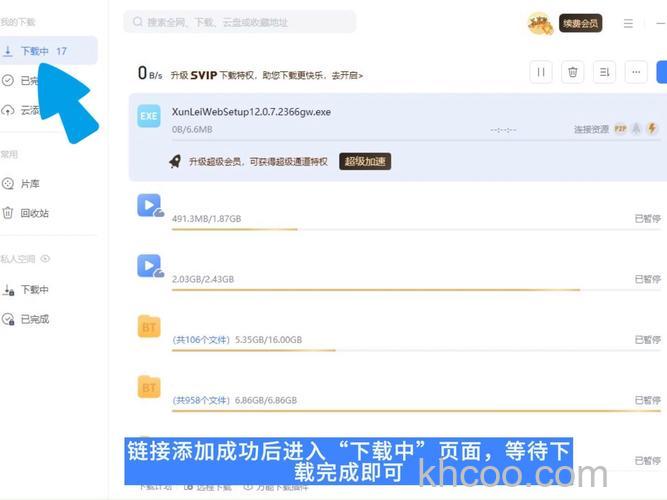Pause all downloads with the pause icon
This screenshot has width=667, height=500.
click(541, 72)
